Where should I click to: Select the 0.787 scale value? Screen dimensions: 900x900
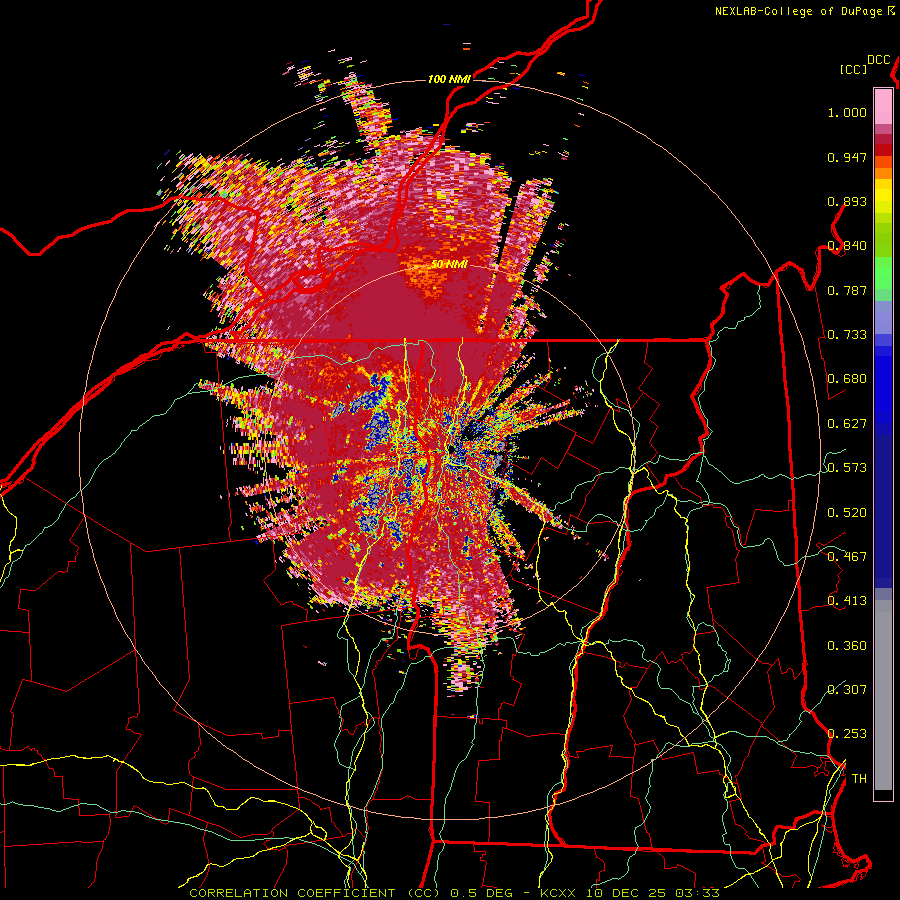click(x=847, y=290)
